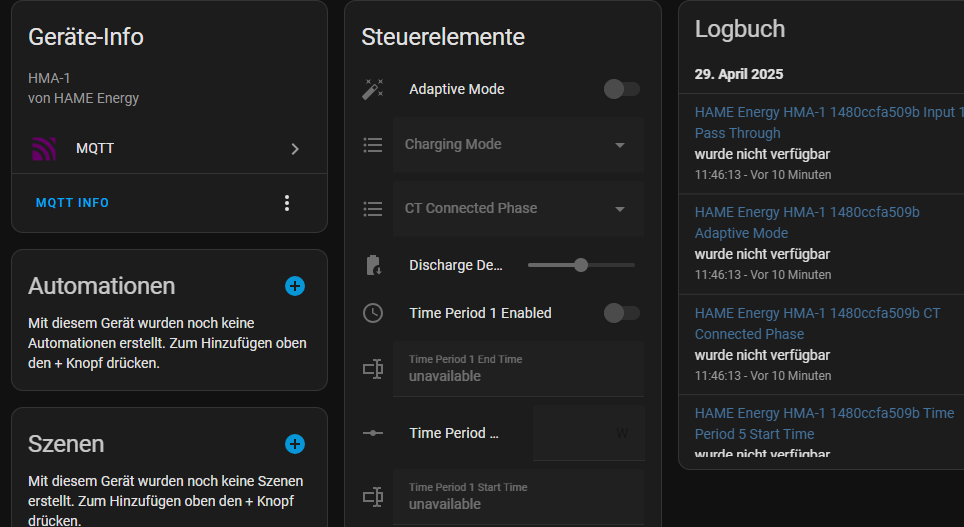Click the Logbuch heading
964x527 pixels.
point(740,29)
